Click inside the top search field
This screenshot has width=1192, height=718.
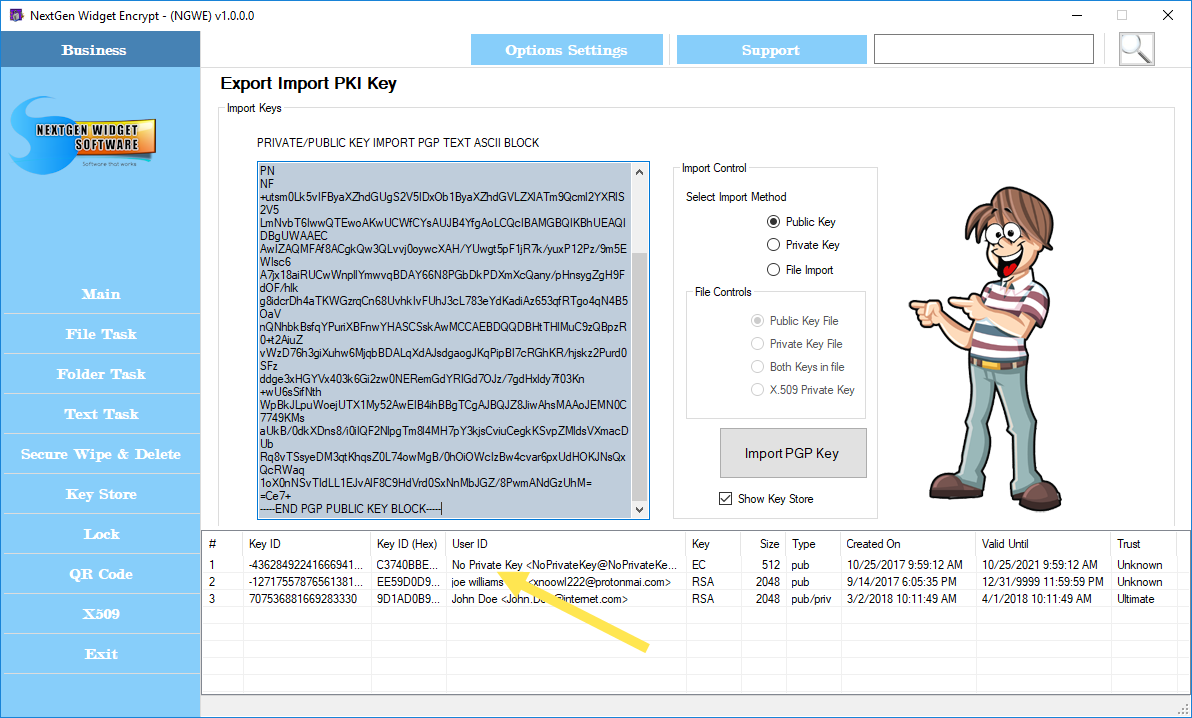(x=984, y=49)
